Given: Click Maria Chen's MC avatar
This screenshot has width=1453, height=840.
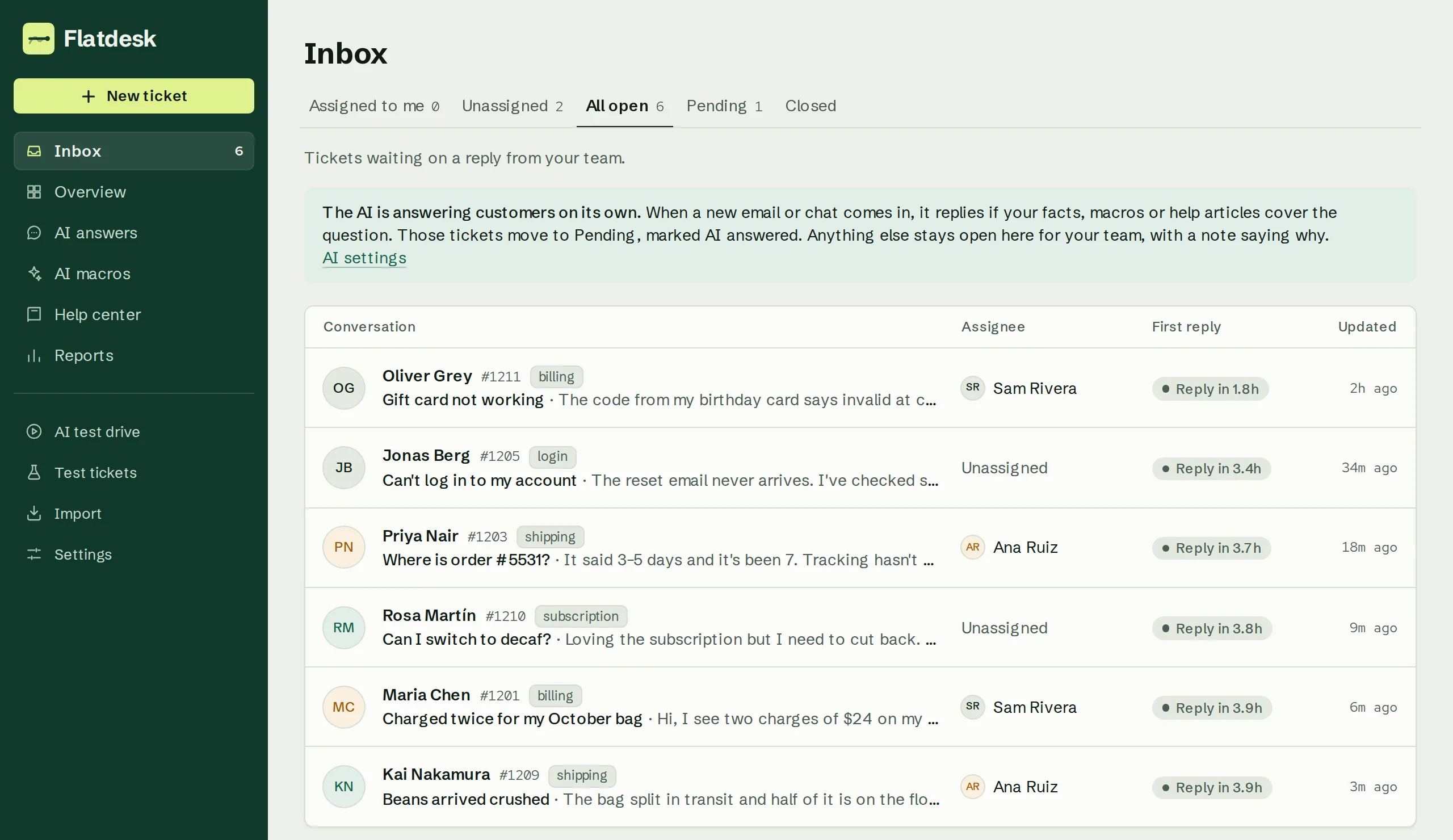Looking at the screenshot, I should [x=343, y=707].
